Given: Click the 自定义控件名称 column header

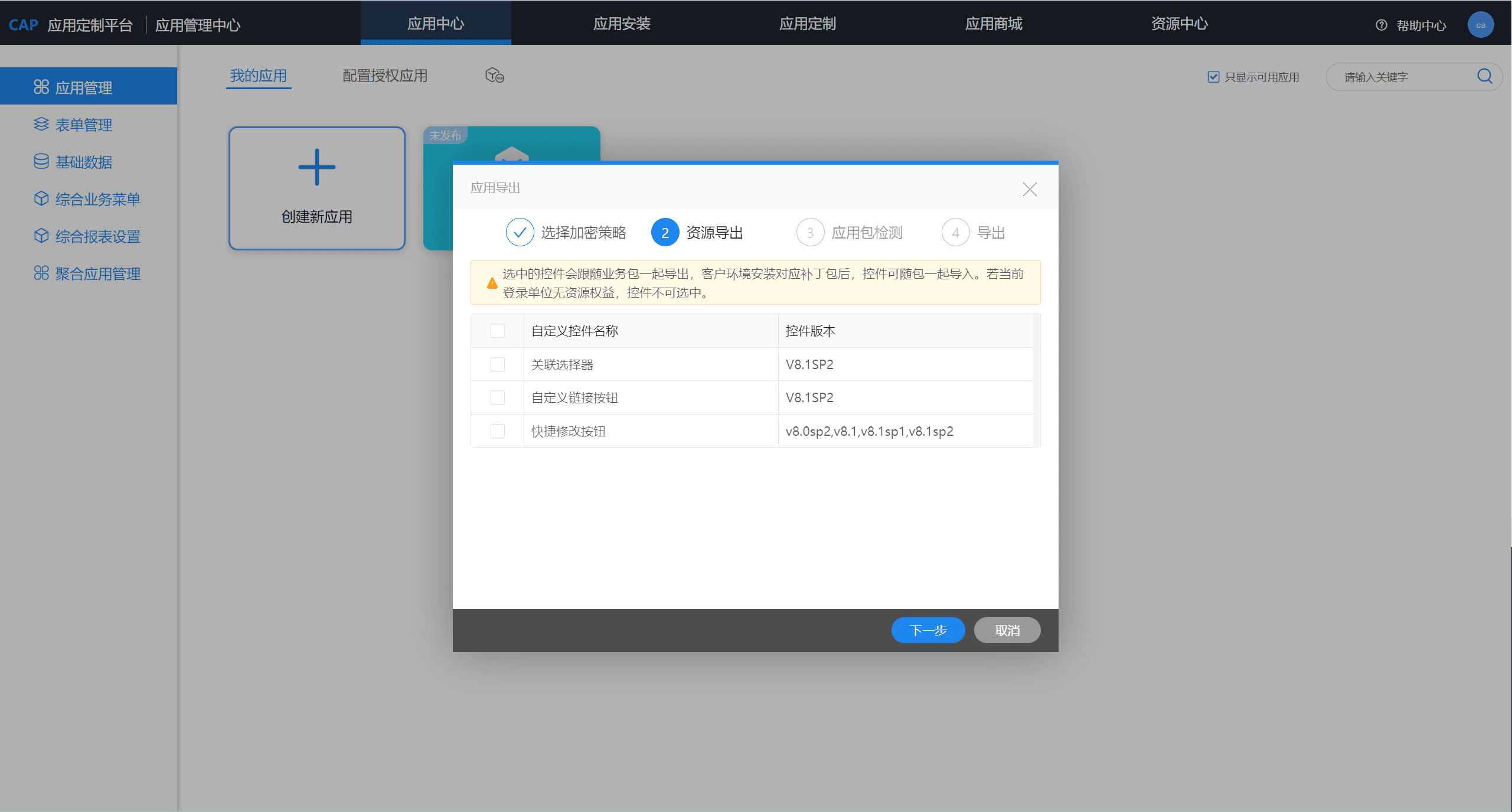Looking at the screenshot, I should click(651, 331).
